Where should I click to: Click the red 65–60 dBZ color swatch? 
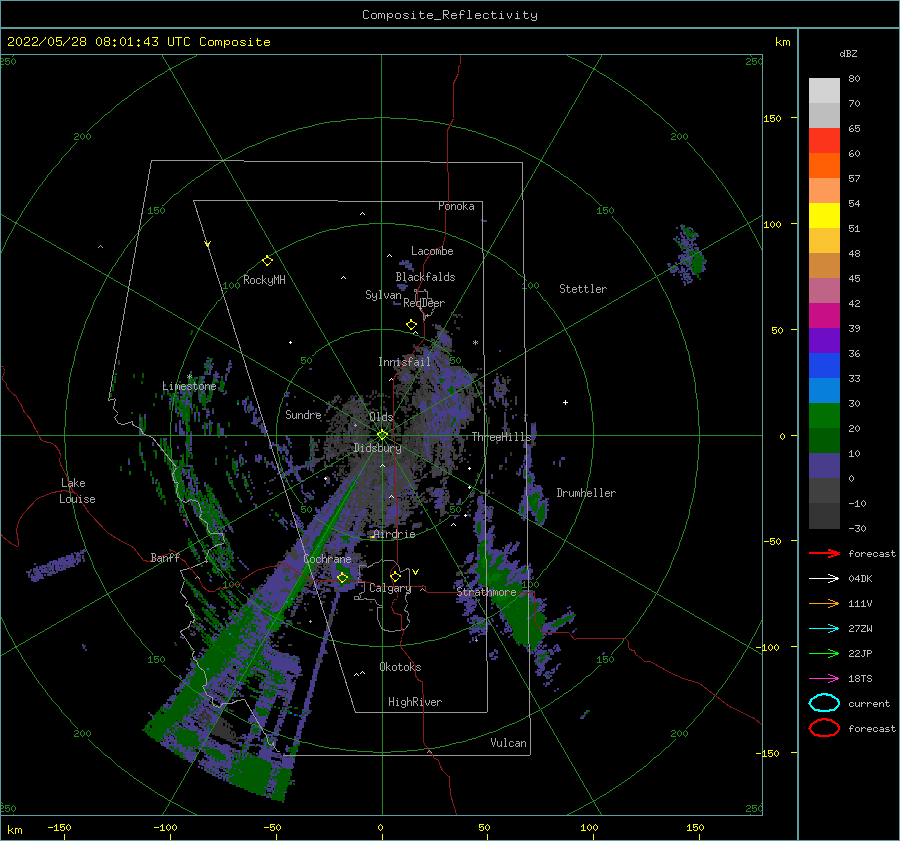824,141
